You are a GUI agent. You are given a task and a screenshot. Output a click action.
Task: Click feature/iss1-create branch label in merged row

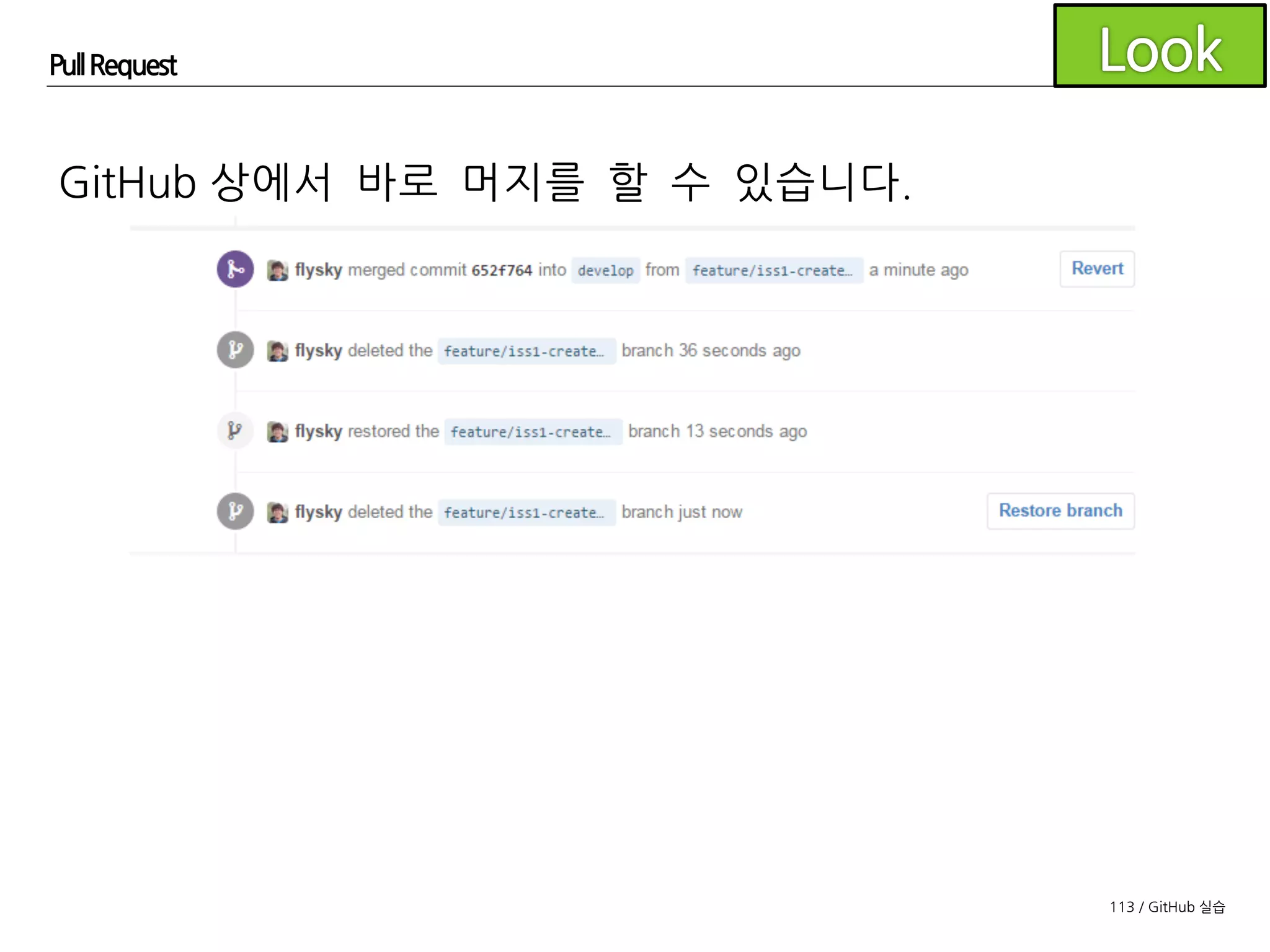(x=774, y=270)
